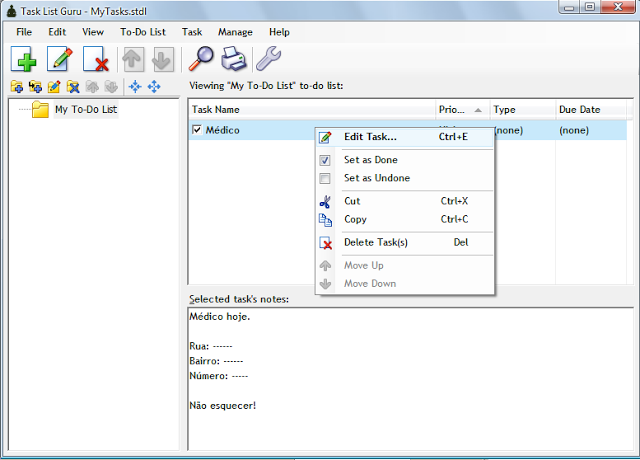Click inside the selected task's notes field

(x=410, y=379)
